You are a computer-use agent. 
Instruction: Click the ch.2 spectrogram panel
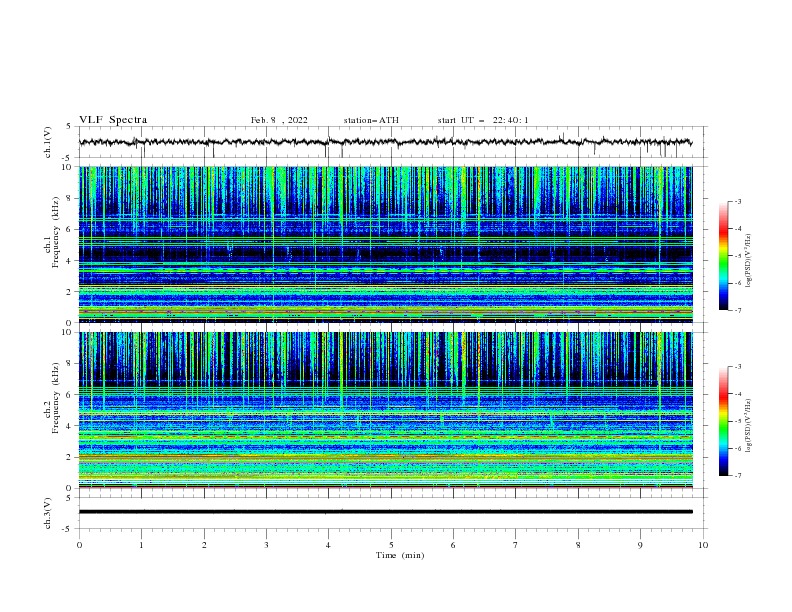(x=386, y=410)
